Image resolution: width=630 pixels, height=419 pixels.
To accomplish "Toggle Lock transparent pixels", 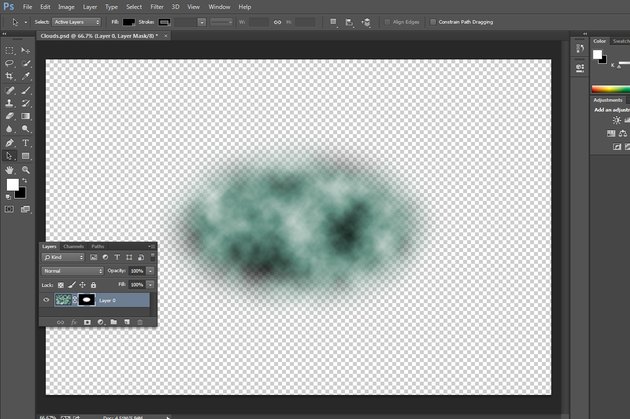I will (x=61, y=285).
